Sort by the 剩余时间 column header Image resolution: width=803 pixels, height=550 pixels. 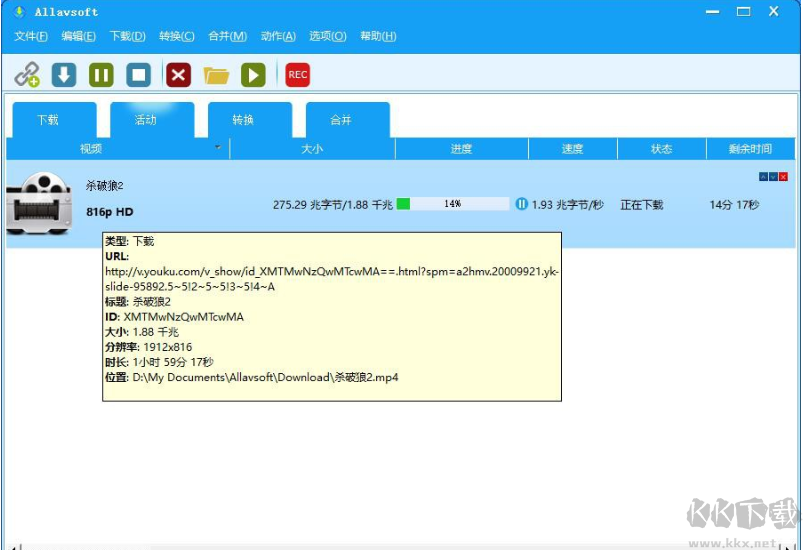pyautogui.click(x=751, y=149)
